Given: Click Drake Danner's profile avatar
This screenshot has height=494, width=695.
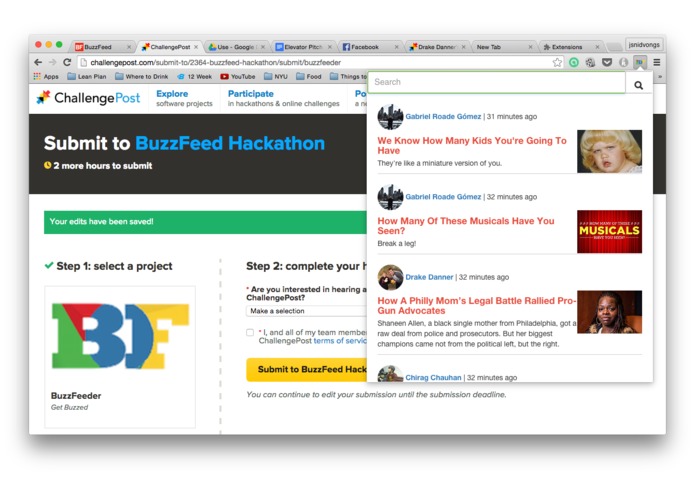Looking at the screenshot, I should [x=390, y=277].
